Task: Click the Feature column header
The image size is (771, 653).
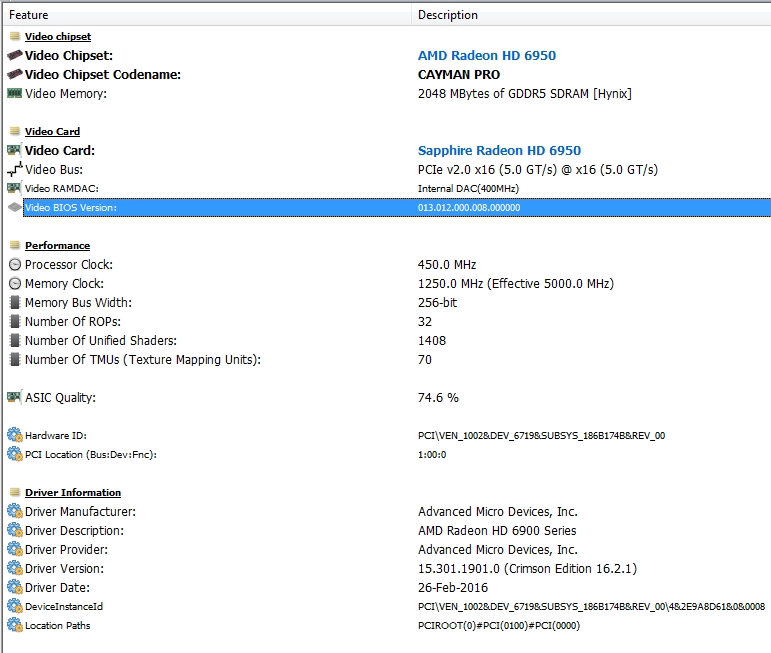Action: 208,15
